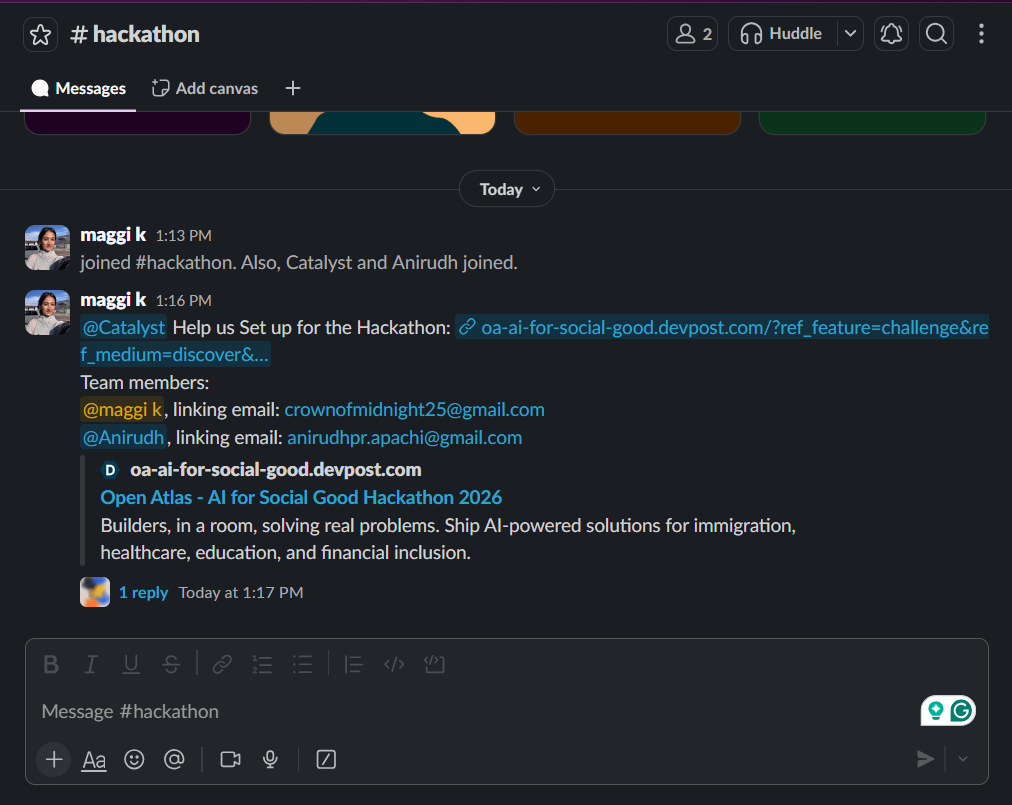Toggle inline code formatting
Image resolution: width=1012 pixels, height=805 pixels.
tap(394, 664)
